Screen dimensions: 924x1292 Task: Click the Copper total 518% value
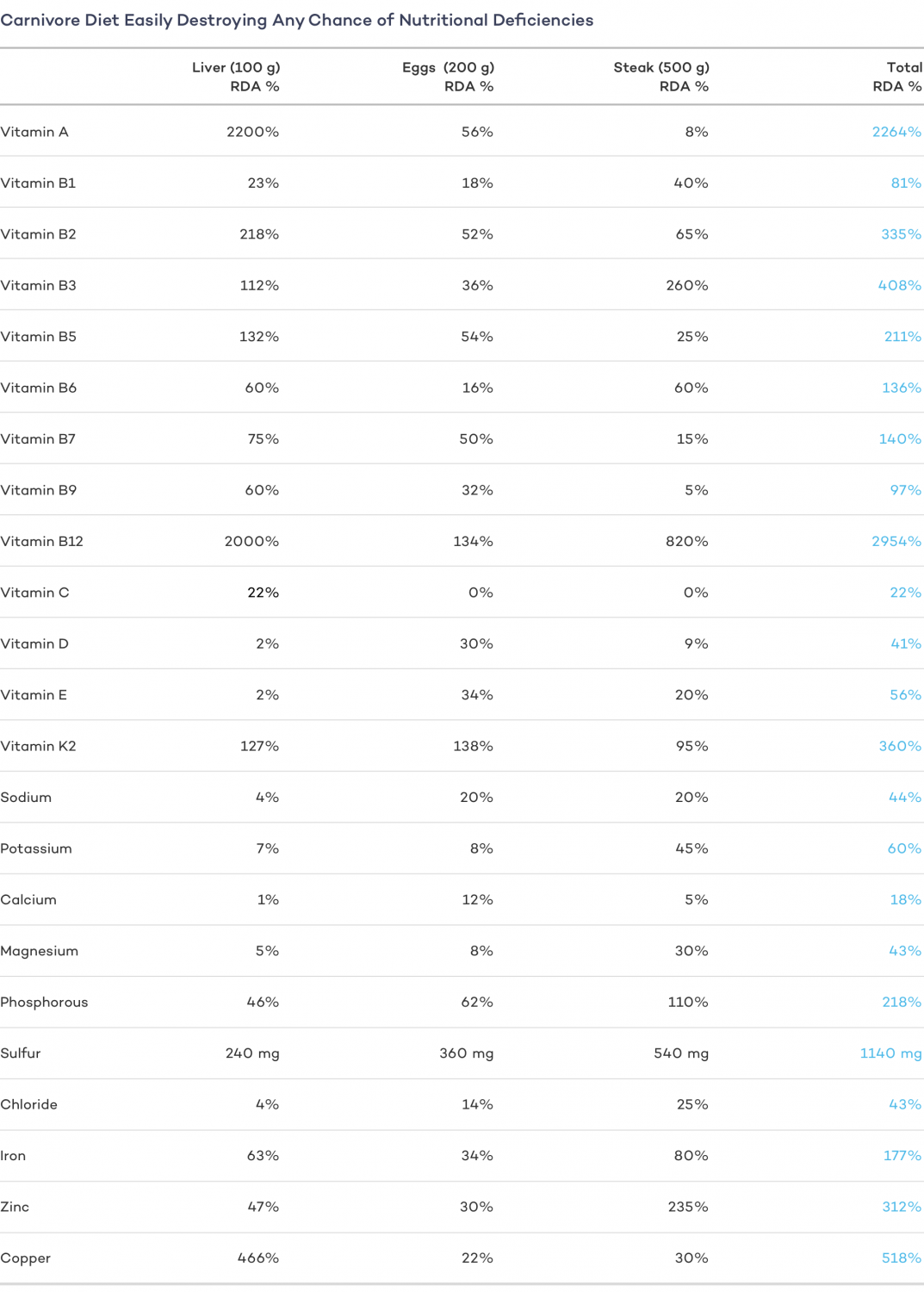pyautogui.click(x=901, y=1258)
